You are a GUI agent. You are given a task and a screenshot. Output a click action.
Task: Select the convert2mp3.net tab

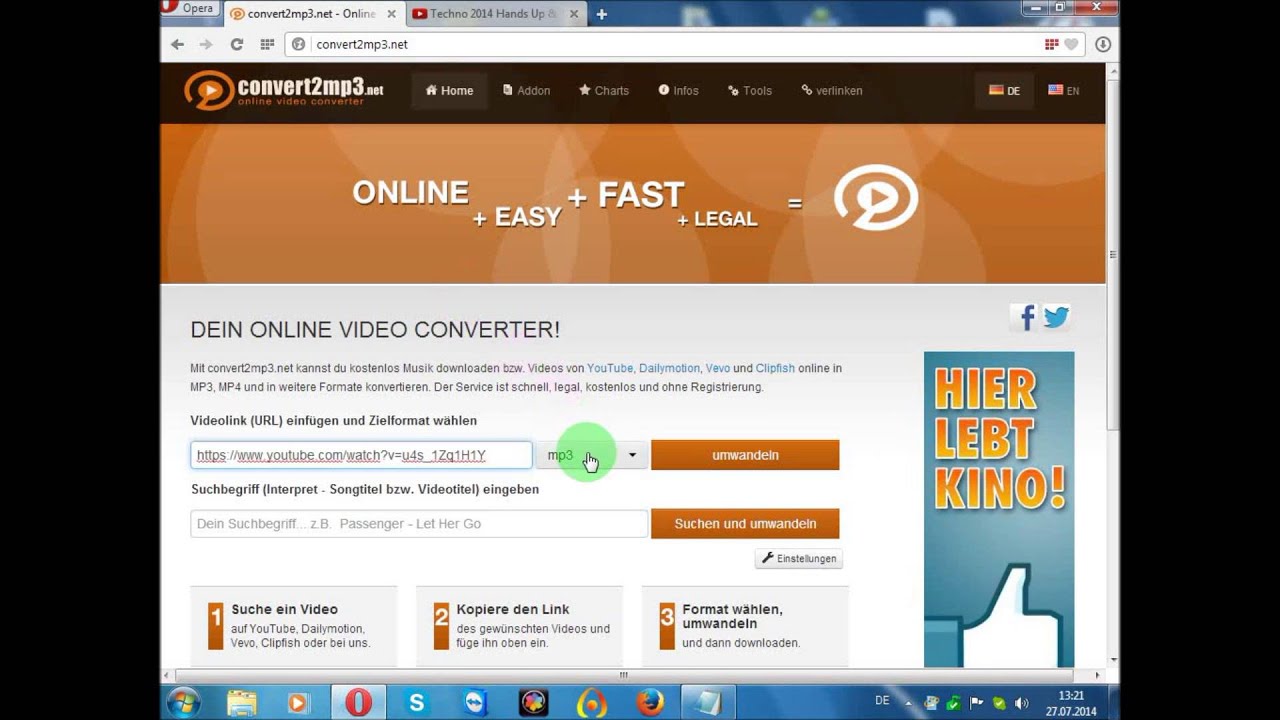[x=305, y=14]
